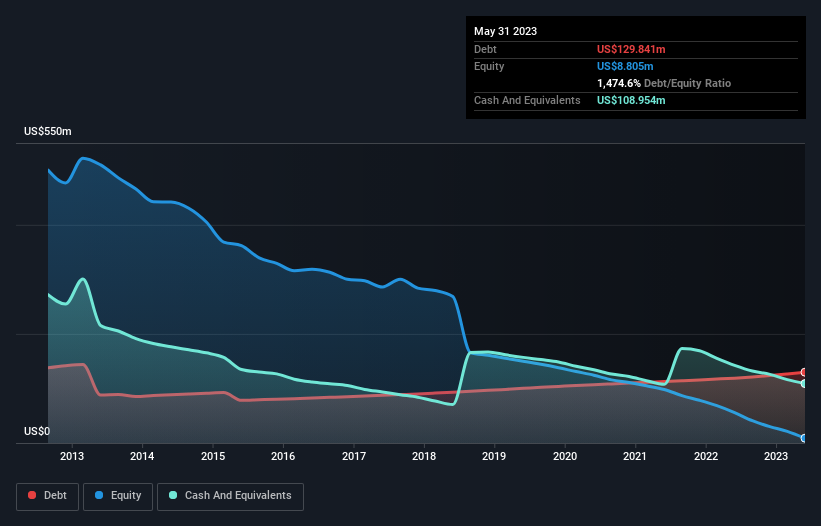Image resolution: width=821 pixels, height=526 pixels.
Task: Click the 2016 x-axis label
Action: click(283, 456)
